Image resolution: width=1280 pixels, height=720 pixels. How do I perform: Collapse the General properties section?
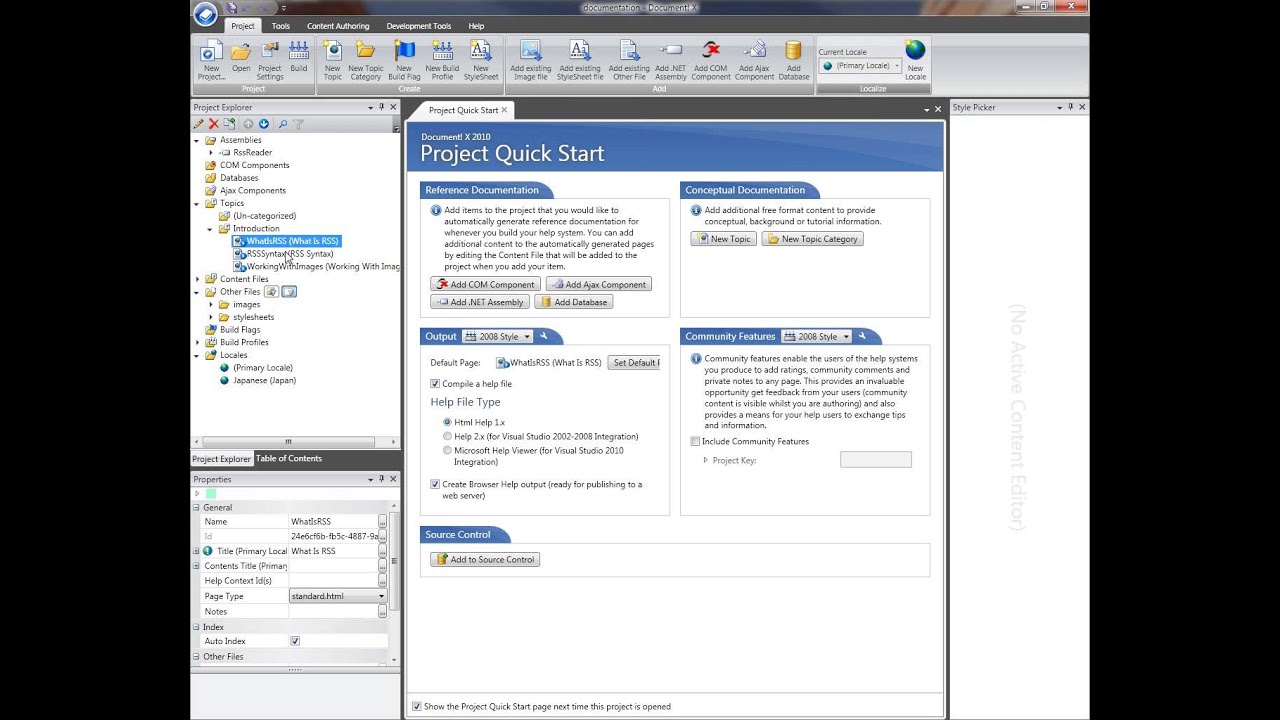[196, 507]
